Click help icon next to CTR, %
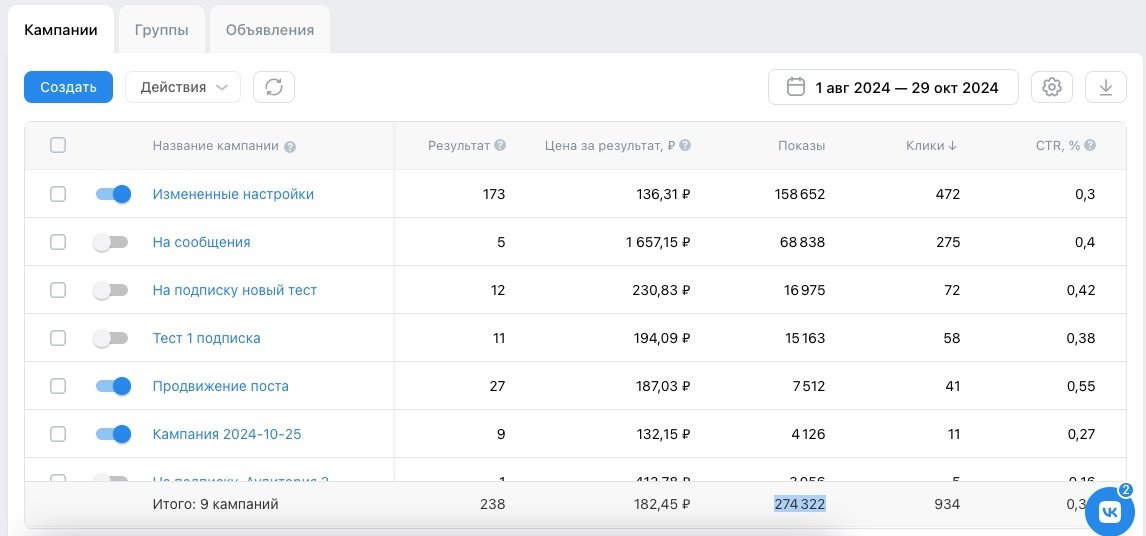This screenshot has width=1146, height=536. [1090, 146]
